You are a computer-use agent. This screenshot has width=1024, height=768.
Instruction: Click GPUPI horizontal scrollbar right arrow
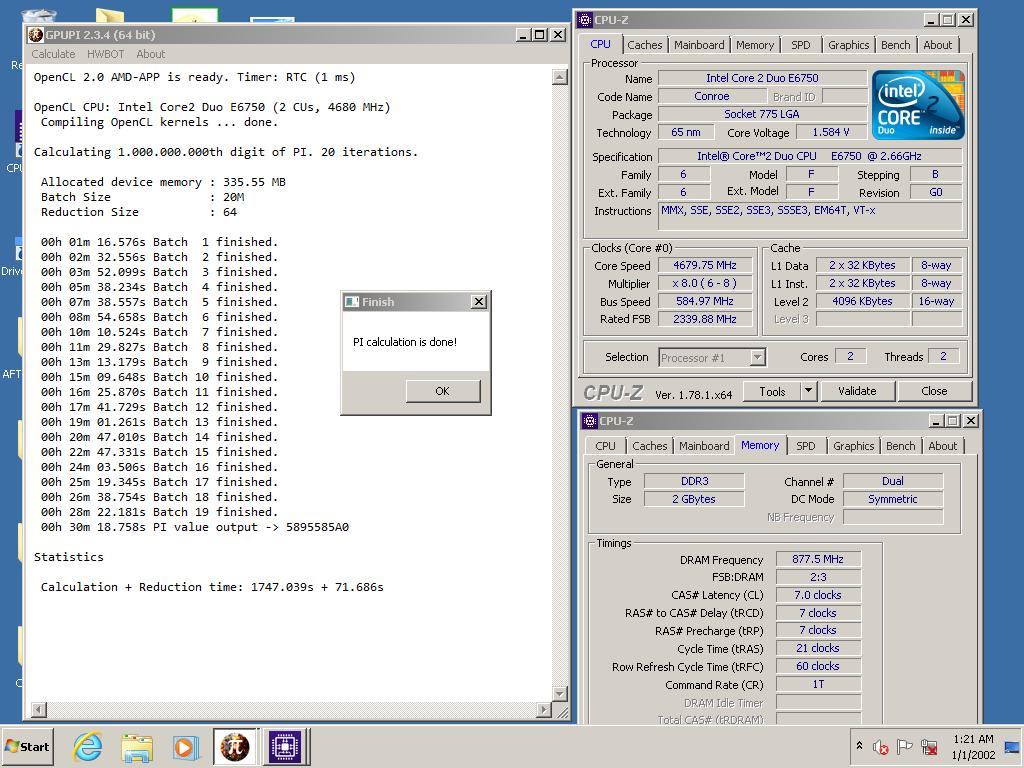[544, 709]
